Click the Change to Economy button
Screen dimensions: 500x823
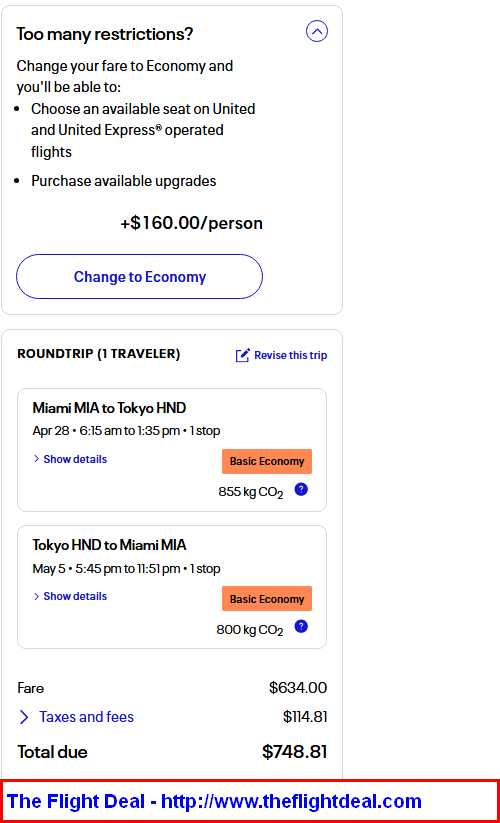[140, 277]
